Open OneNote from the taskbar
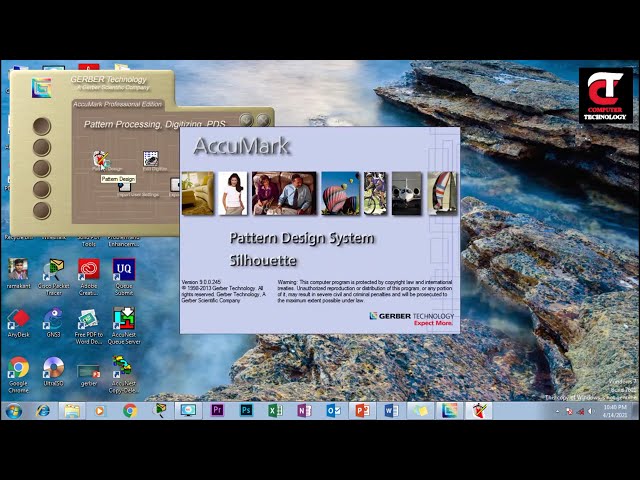 304,410
